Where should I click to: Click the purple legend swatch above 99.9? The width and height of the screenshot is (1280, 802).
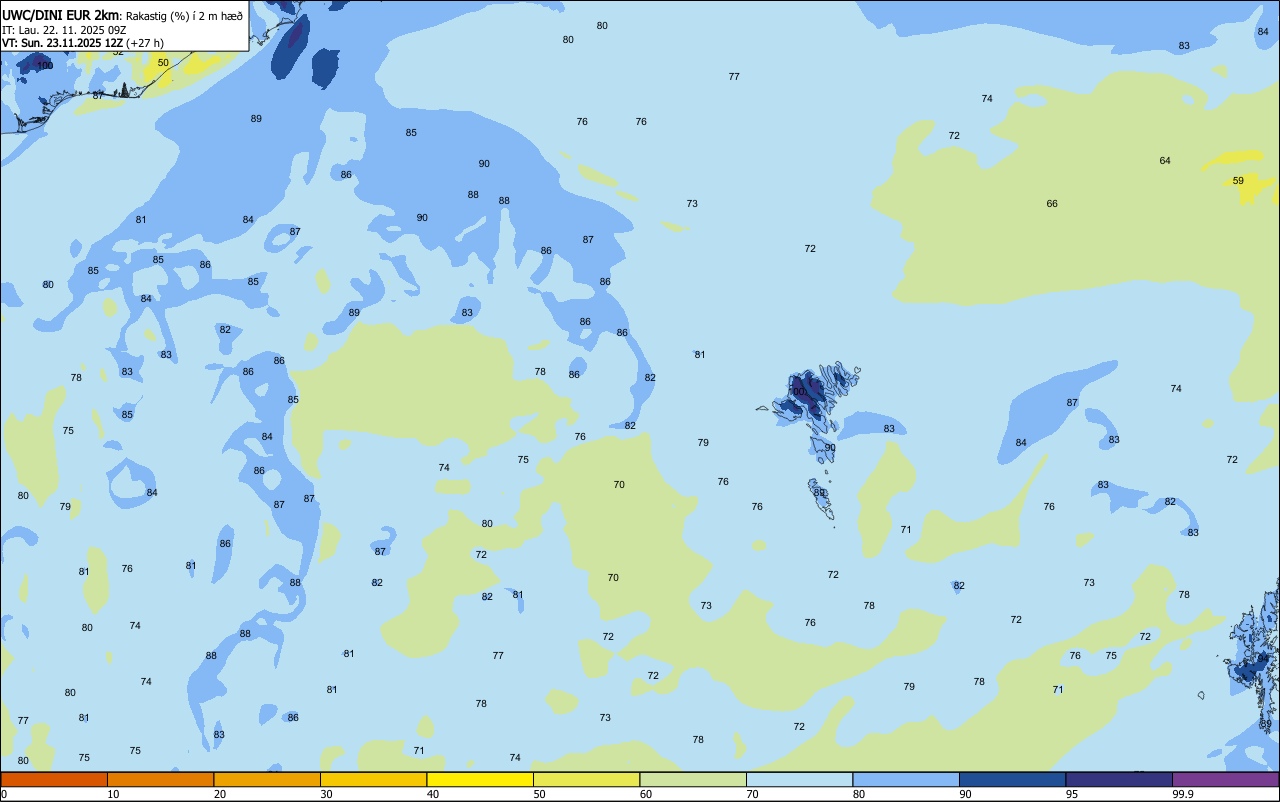1225,779
